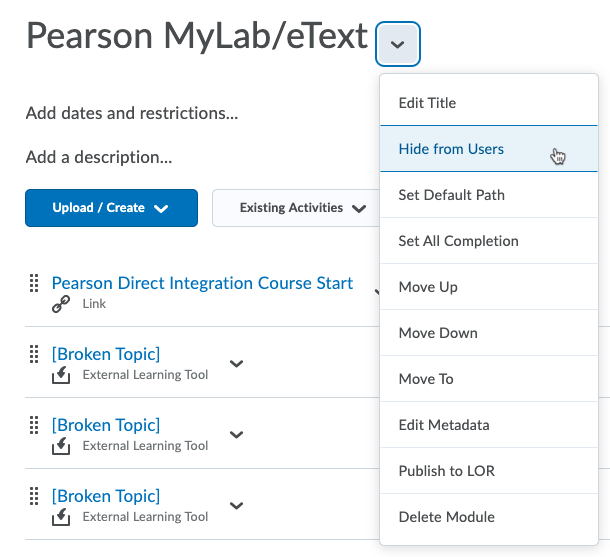Click the Add a description field

point(99,157)
